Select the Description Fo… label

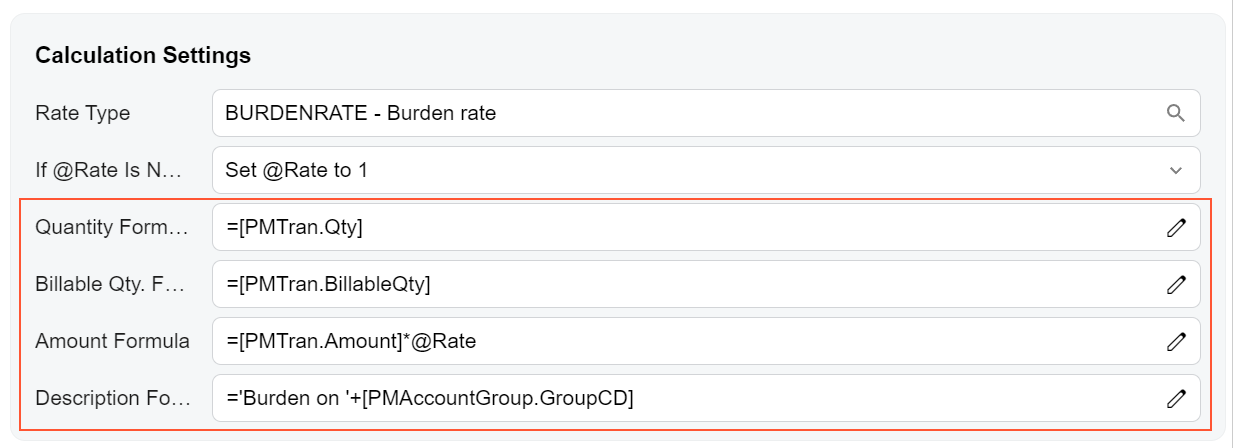pos(112,398)
